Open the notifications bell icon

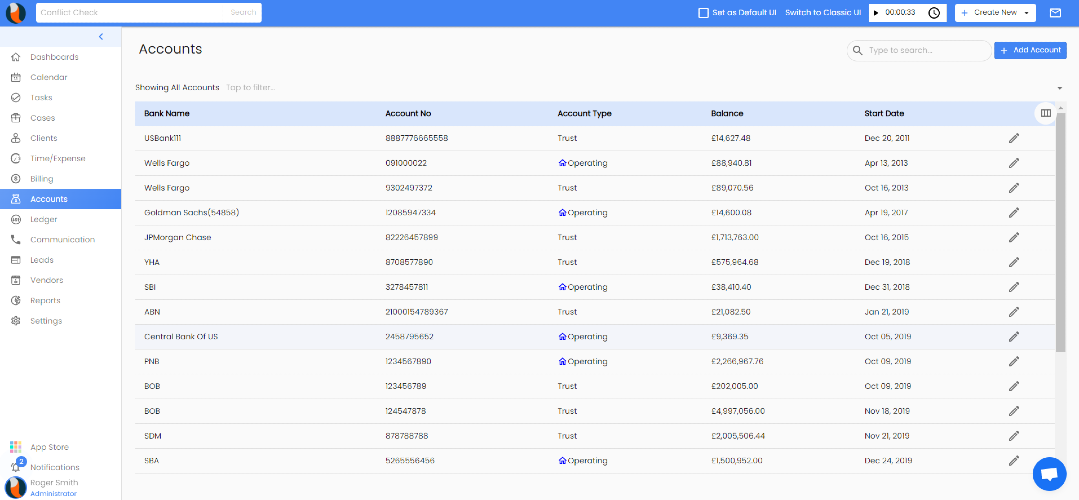[16, 467]
